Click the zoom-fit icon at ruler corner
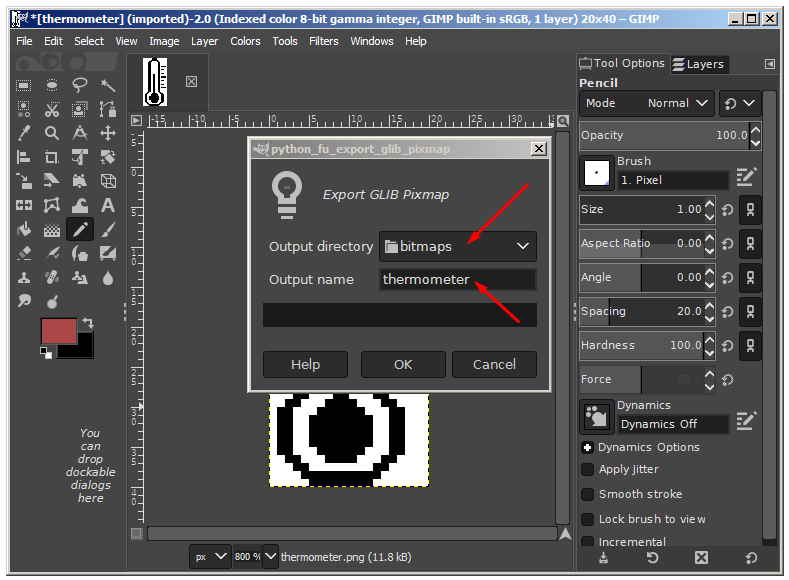Screen dimensions: 789x580 pyautogui.click(x=564, y=121)
